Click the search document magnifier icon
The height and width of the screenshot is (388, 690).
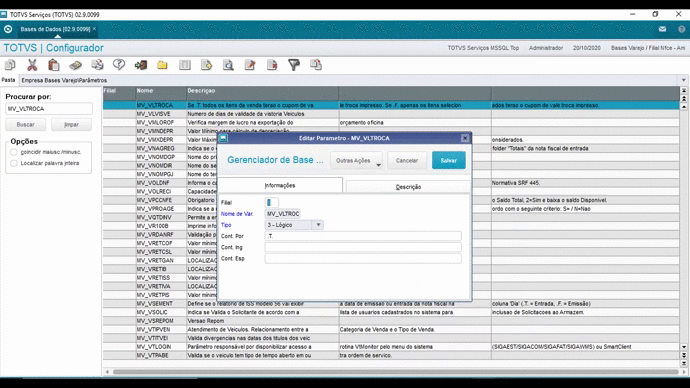point(228,65)
